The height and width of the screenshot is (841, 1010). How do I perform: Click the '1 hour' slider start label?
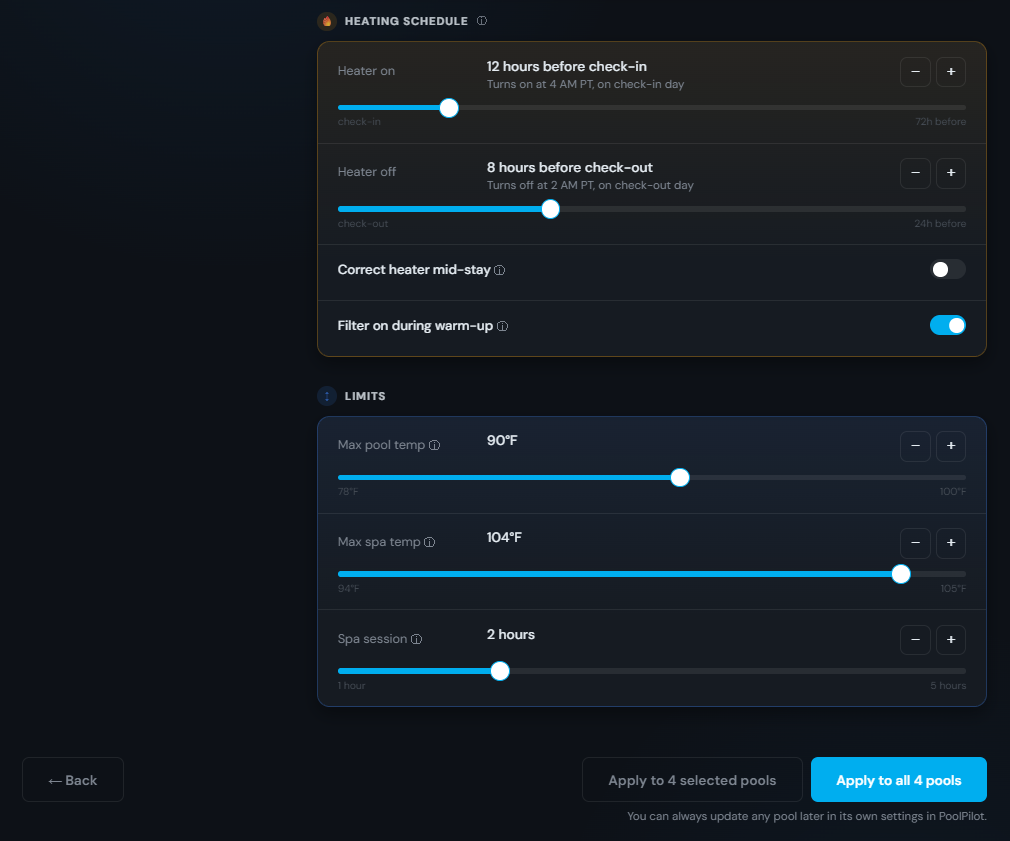tap(351, 686)
